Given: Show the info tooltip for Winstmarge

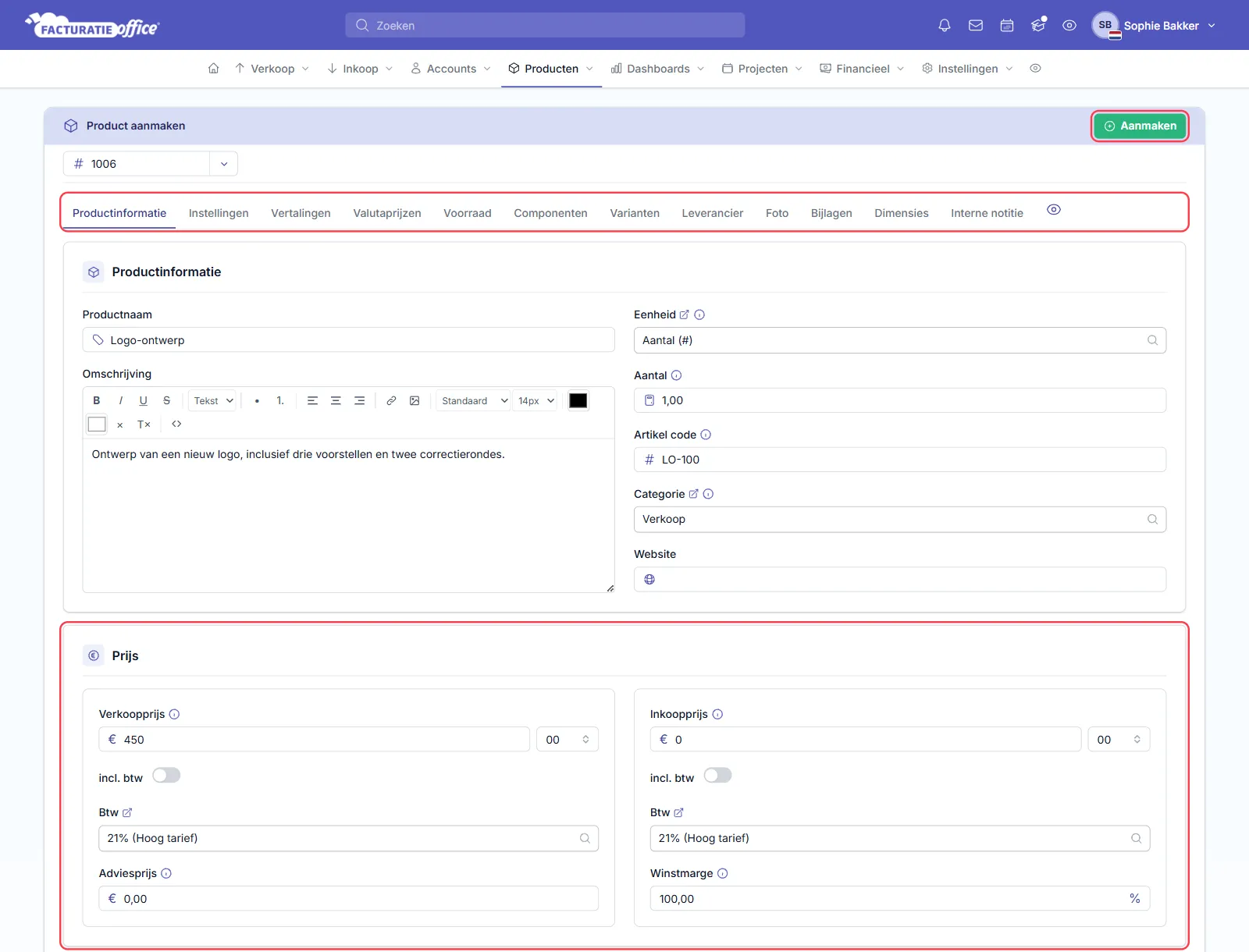Looking at the screenshot, I should click(722, 873).
